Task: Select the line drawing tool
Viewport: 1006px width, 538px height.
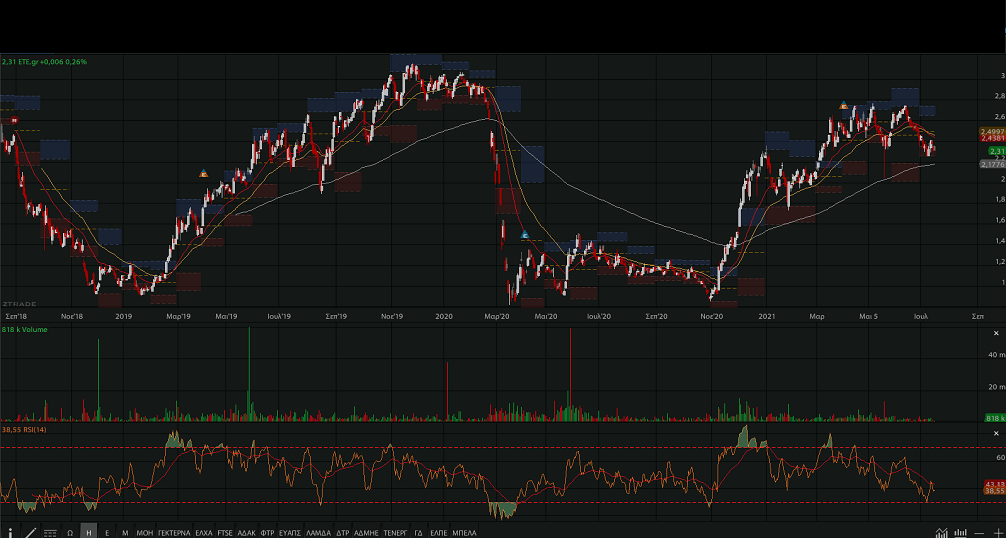Action: coord(30,533)
